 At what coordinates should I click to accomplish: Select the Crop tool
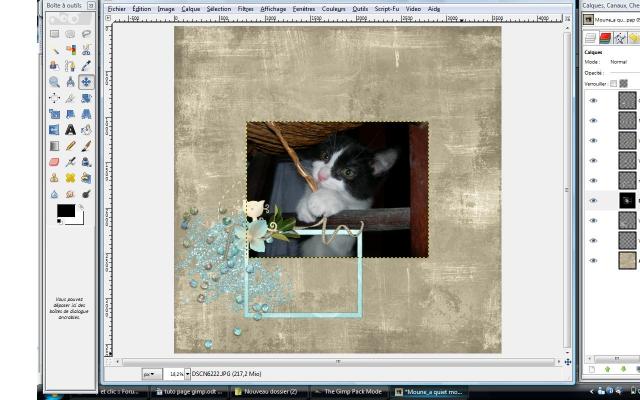[70, 98]
